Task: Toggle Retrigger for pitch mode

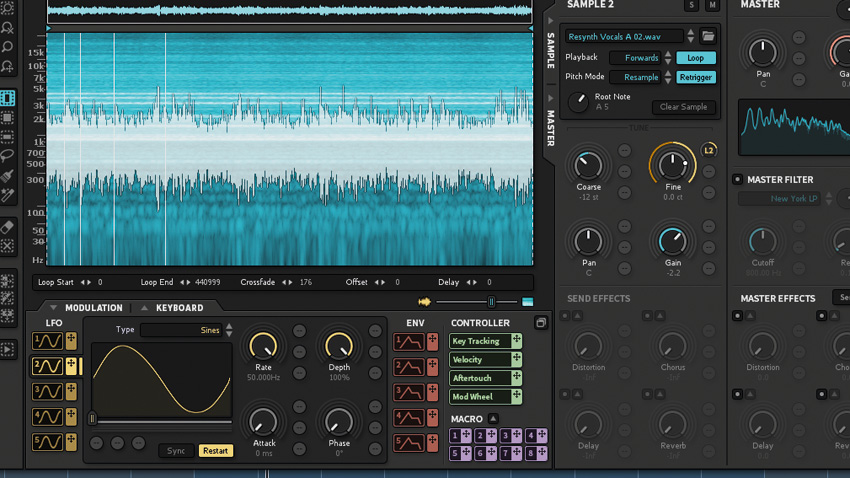Action: pos(695,77)
